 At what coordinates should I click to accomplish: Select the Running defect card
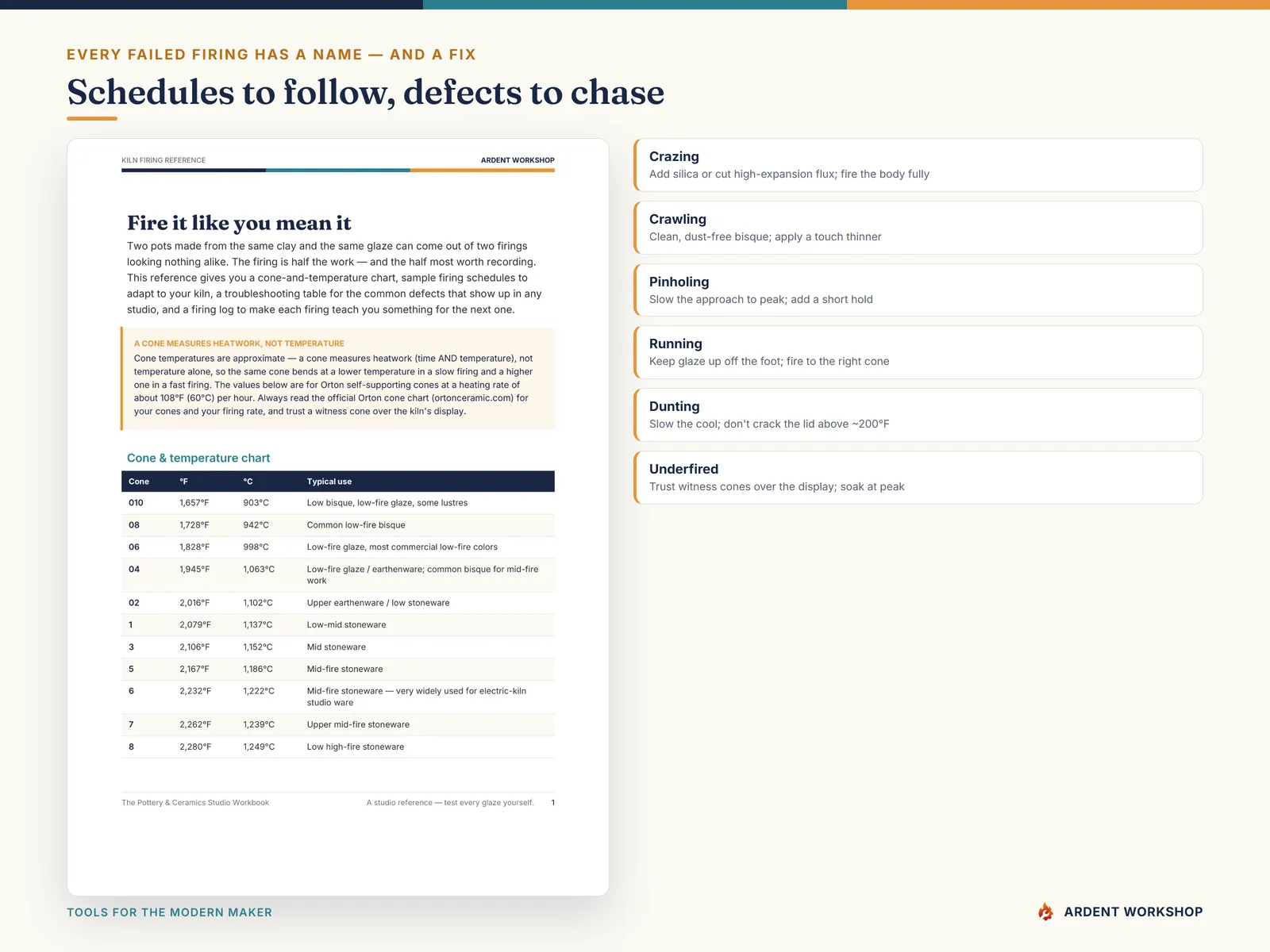click(918, 352)
